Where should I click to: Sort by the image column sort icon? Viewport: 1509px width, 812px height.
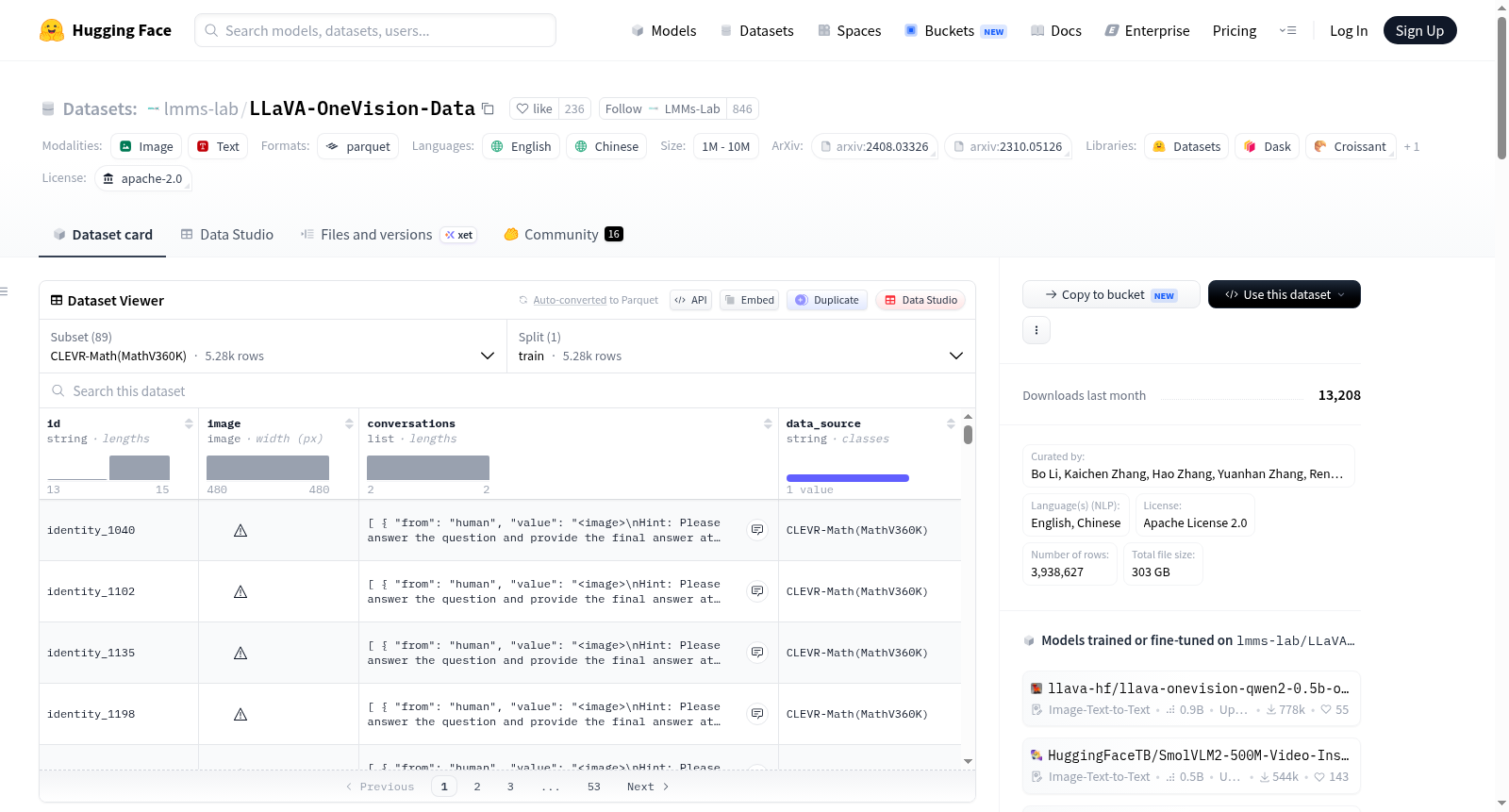coord(349,423)
